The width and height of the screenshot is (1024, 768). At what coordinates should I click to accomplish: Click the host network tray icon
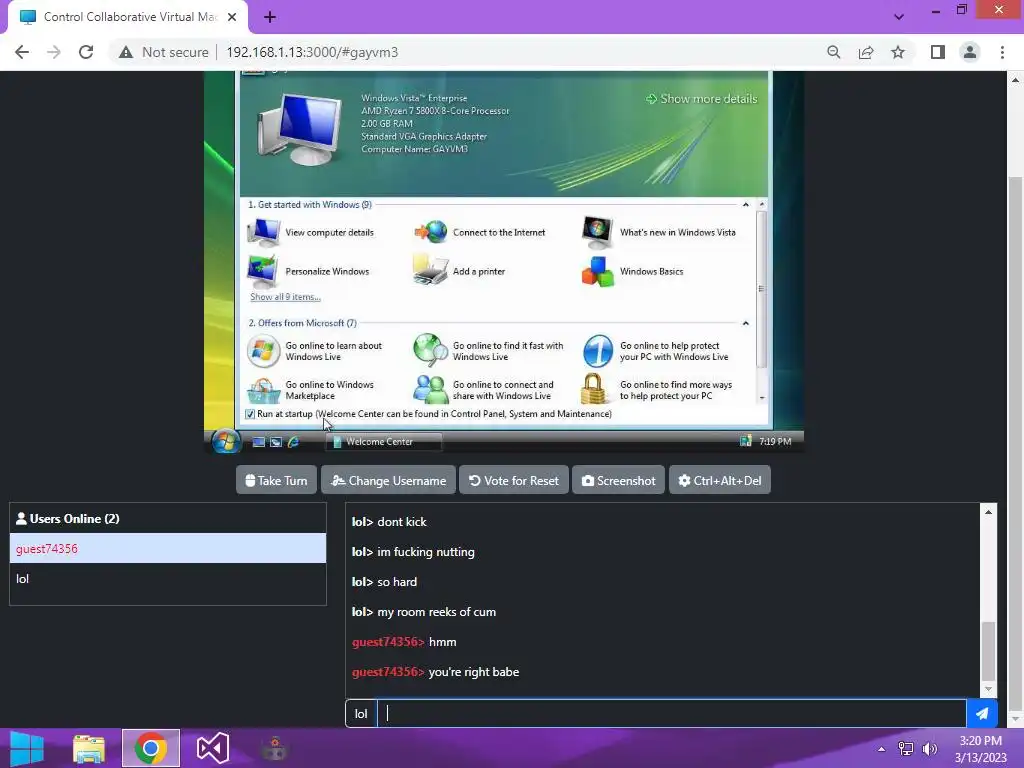pyautogui.click(x=906, y=749)
